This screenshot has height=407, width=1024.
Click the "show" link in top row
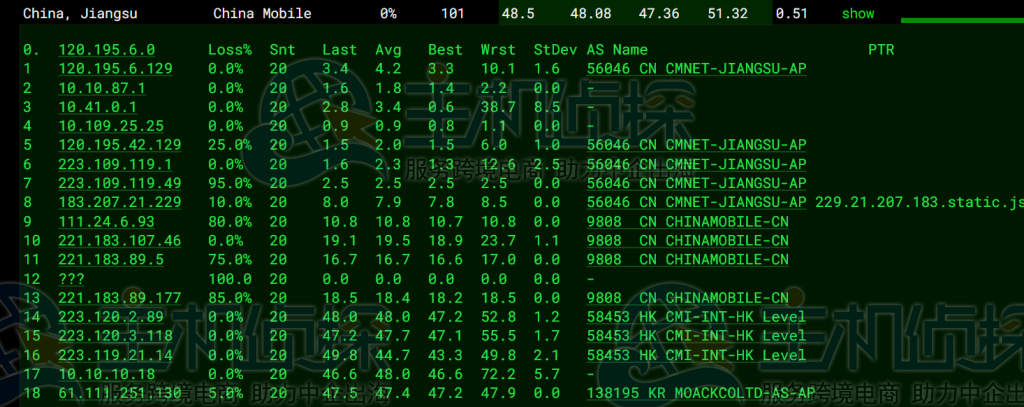click(857, 14)
